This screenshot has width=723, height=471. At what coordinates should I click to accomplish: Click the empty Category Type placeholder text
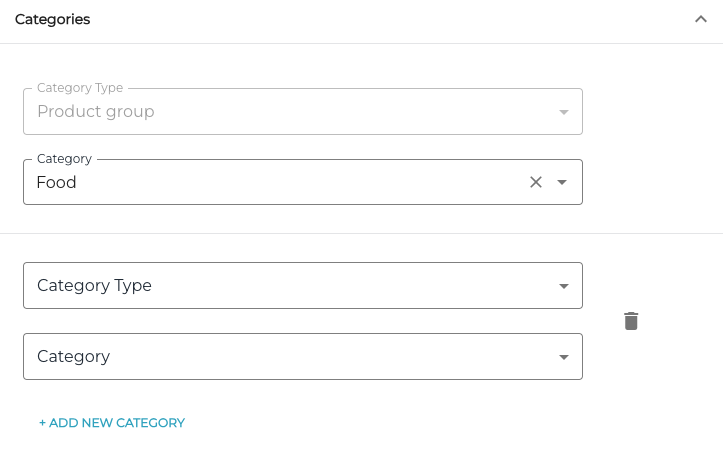94,286
